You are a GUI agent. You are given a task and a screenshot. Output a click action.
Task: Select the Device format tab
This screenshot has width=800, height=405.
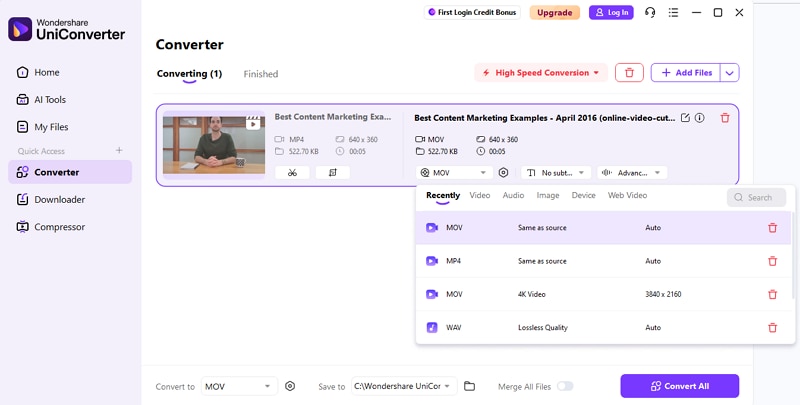pos(584,195)
